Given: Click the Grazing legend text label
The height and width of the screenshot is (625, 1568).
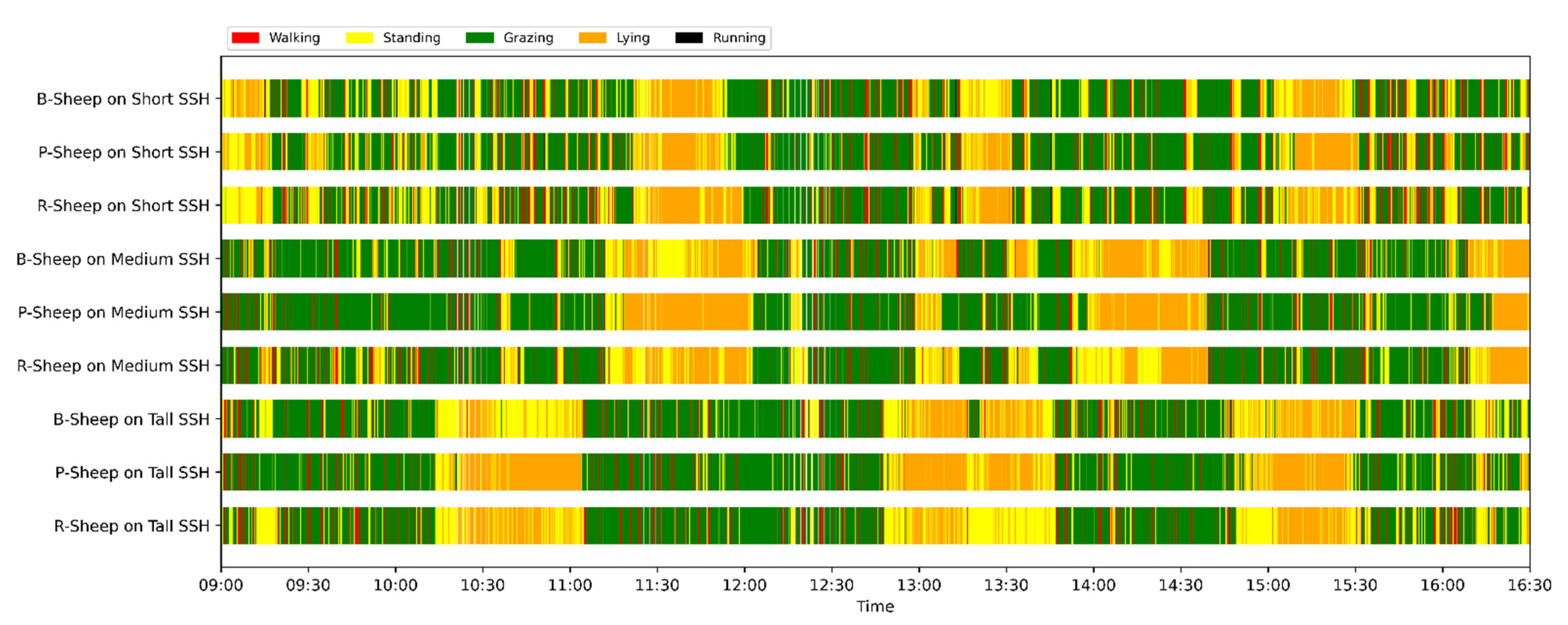Looking at the screenshot, I should (x=528, y=38).
